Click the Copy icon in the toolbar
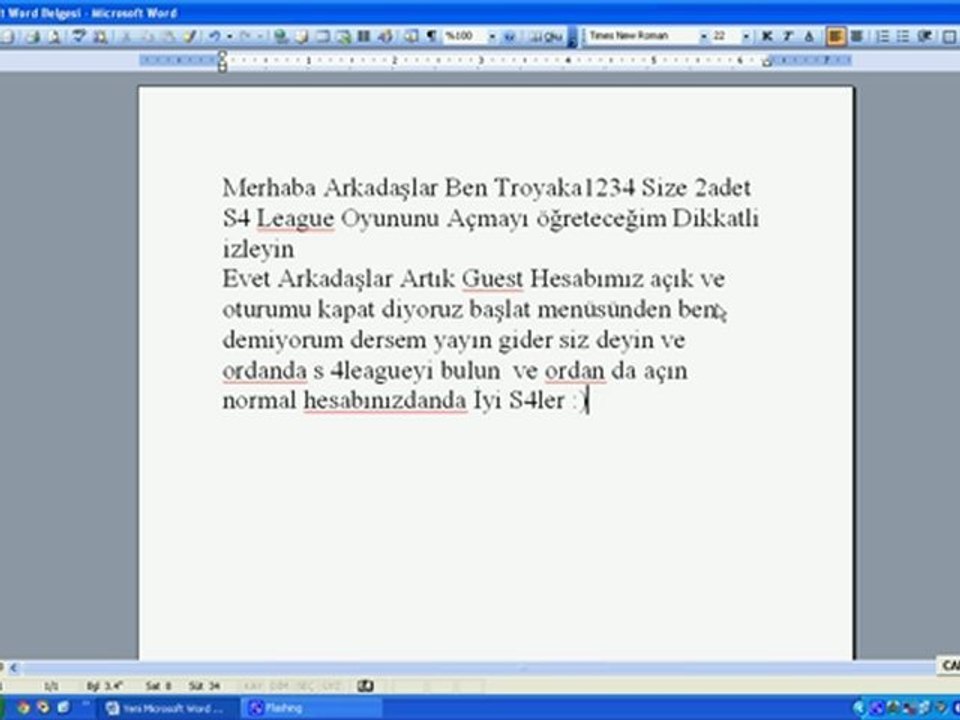This screenshot has height=720, width=960. (147, 37)
